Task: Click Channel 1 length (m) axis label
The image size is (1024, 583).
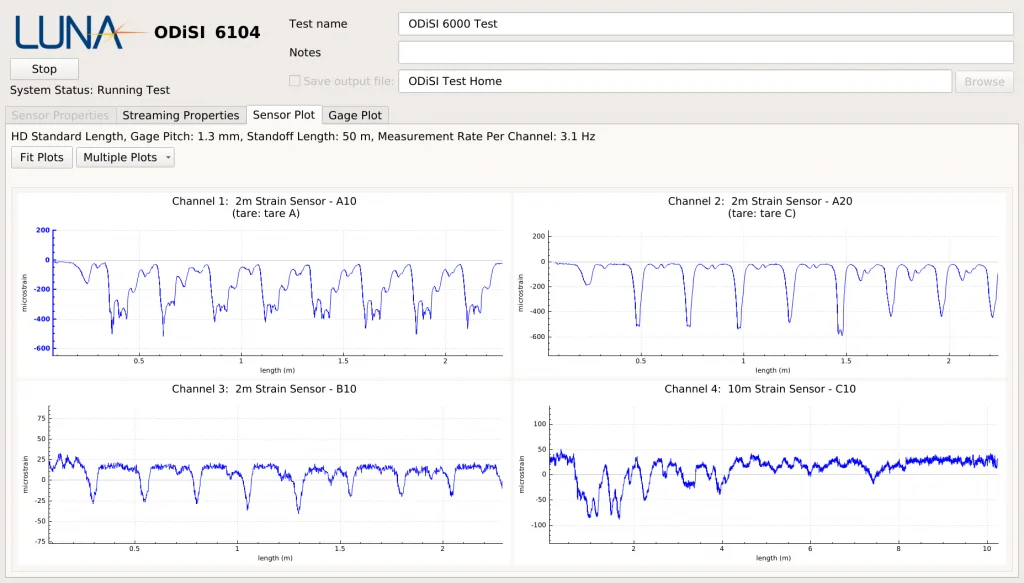Action: coord(278,370)
